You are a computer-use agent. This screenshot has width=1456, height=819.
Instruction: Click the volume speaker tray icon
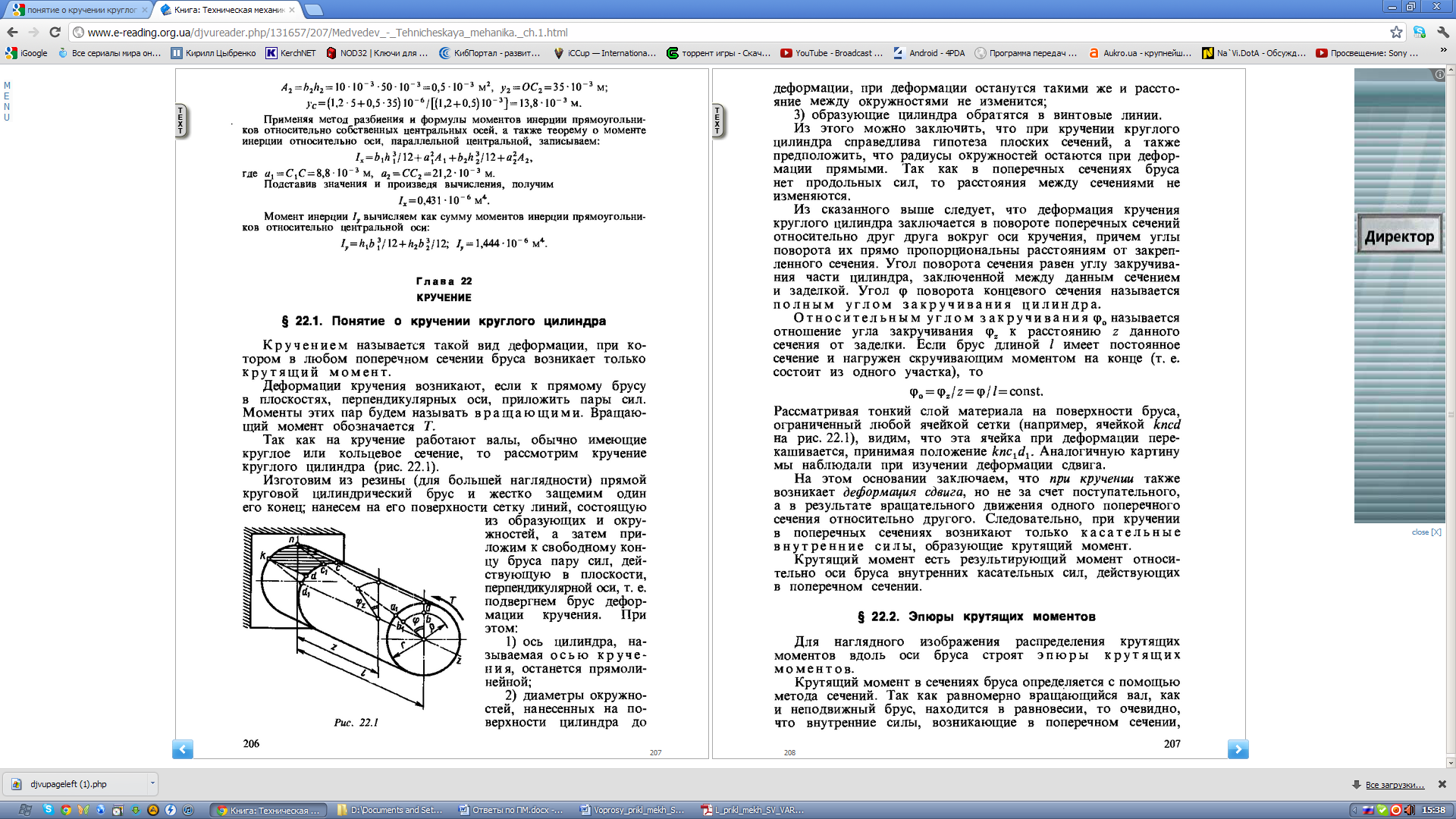(x=1409, y=810)
